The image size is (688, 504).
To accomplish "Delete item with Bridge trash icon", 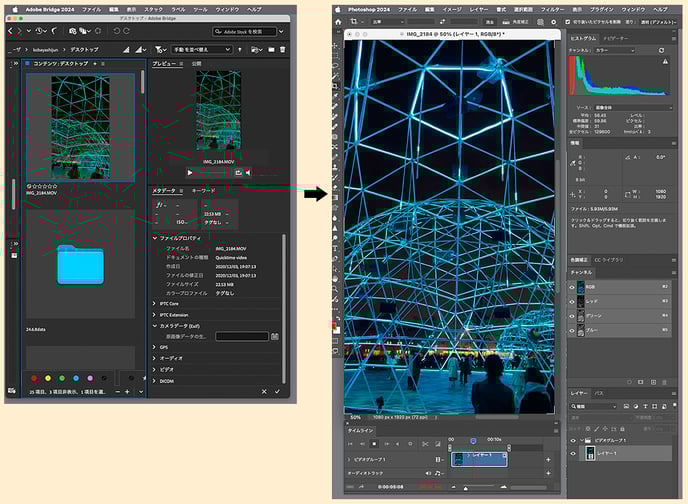I will pyautogui.click(x=282, y=49).
